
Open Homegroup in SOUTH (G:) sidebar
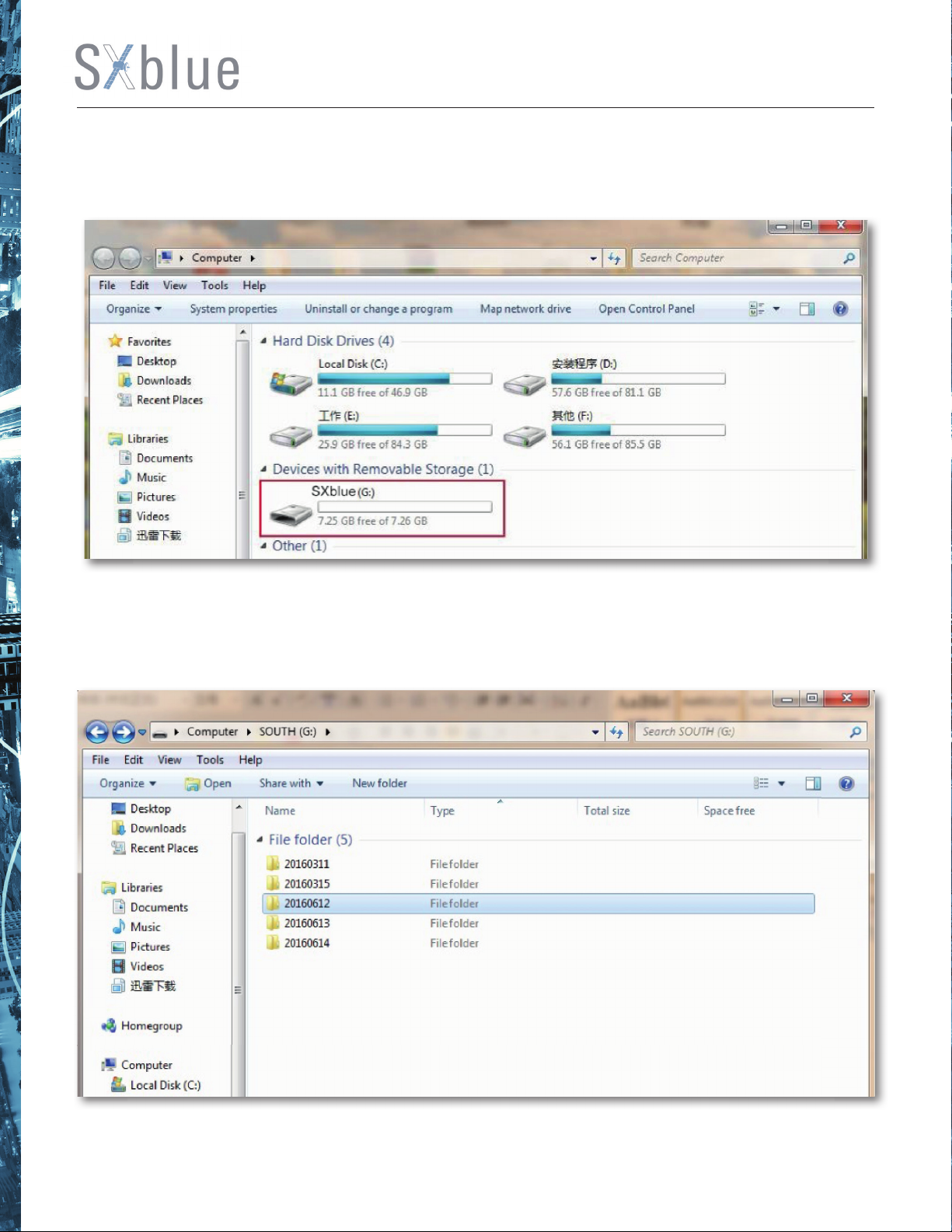[142, 1026]
